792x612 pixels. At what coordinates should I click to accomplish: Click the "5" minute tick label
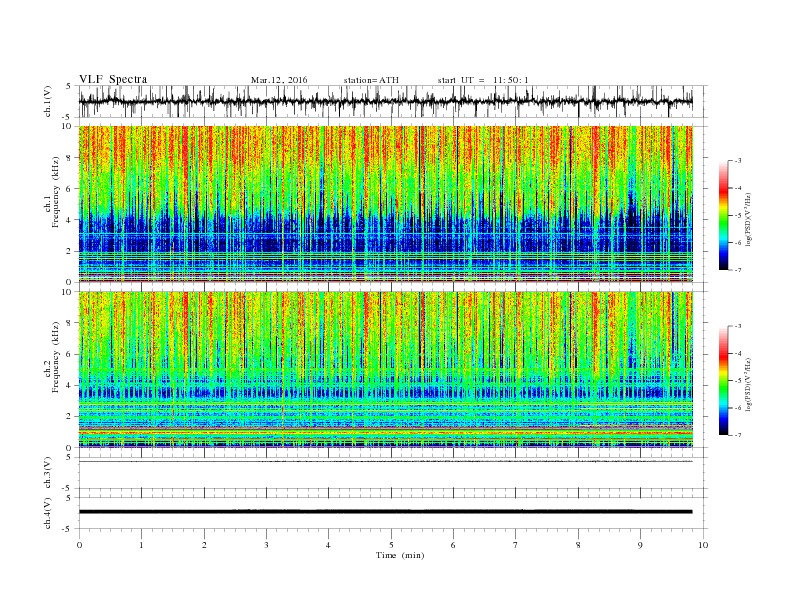coord(391,545)
